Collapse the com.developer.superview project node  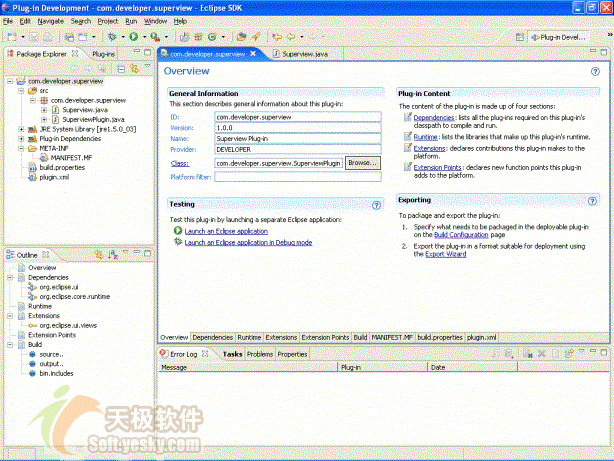click(x=10, y=81)
